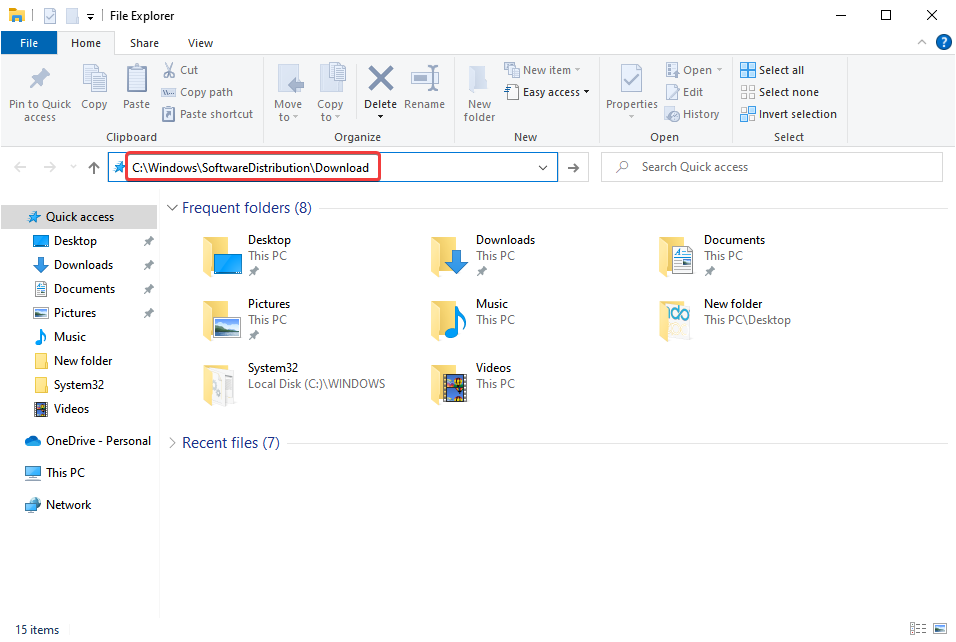Click Select all in the ribbon
This screenshot has width=956, height=642.
click(772, 70)
